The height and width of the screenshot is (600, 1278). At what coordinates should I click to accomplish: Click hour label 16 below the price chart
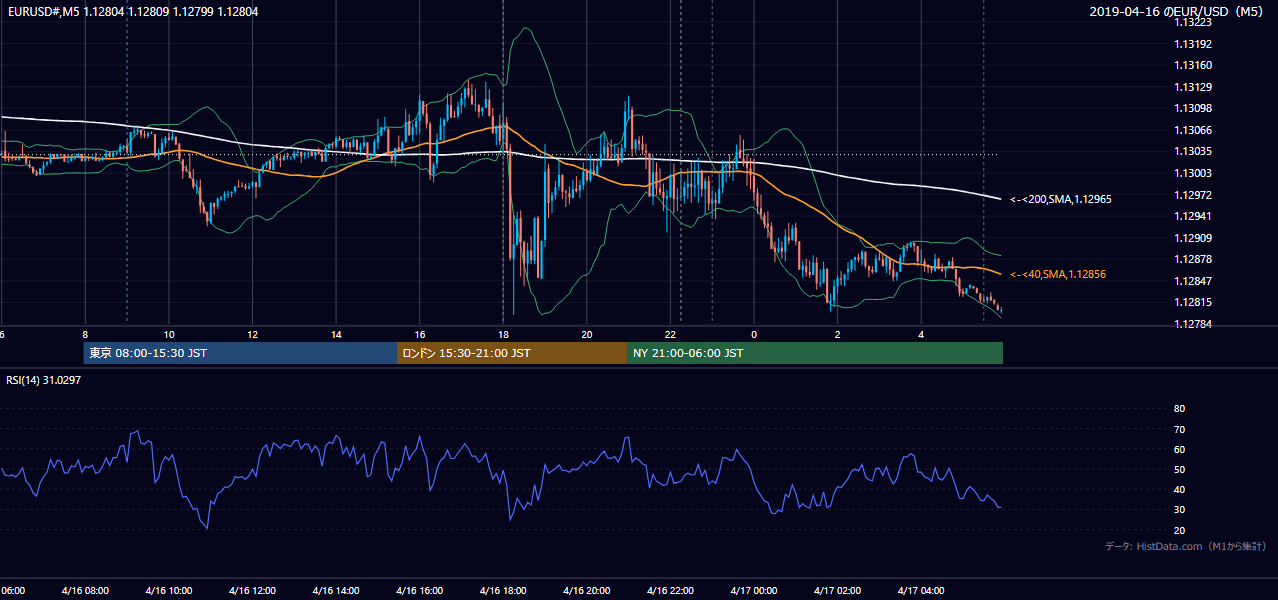point(420,334)
